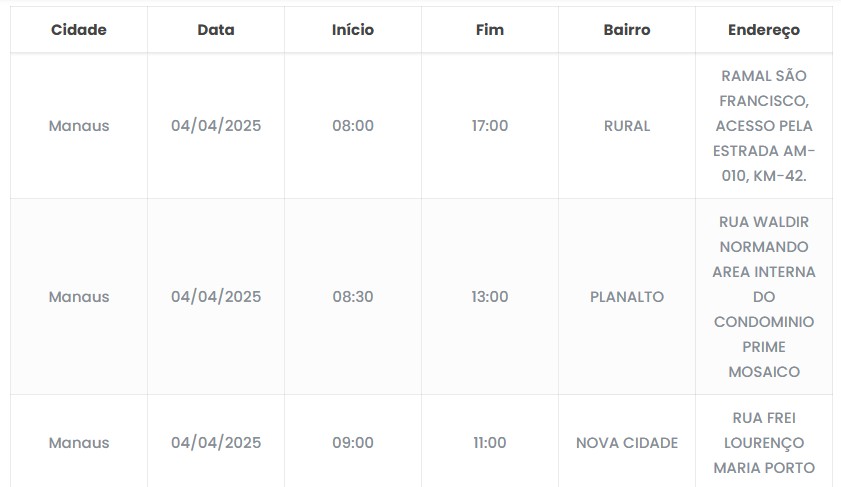This screenshot has height=487, width=841.
Task: Click the 17:00 end time cell
Action: 490,126
